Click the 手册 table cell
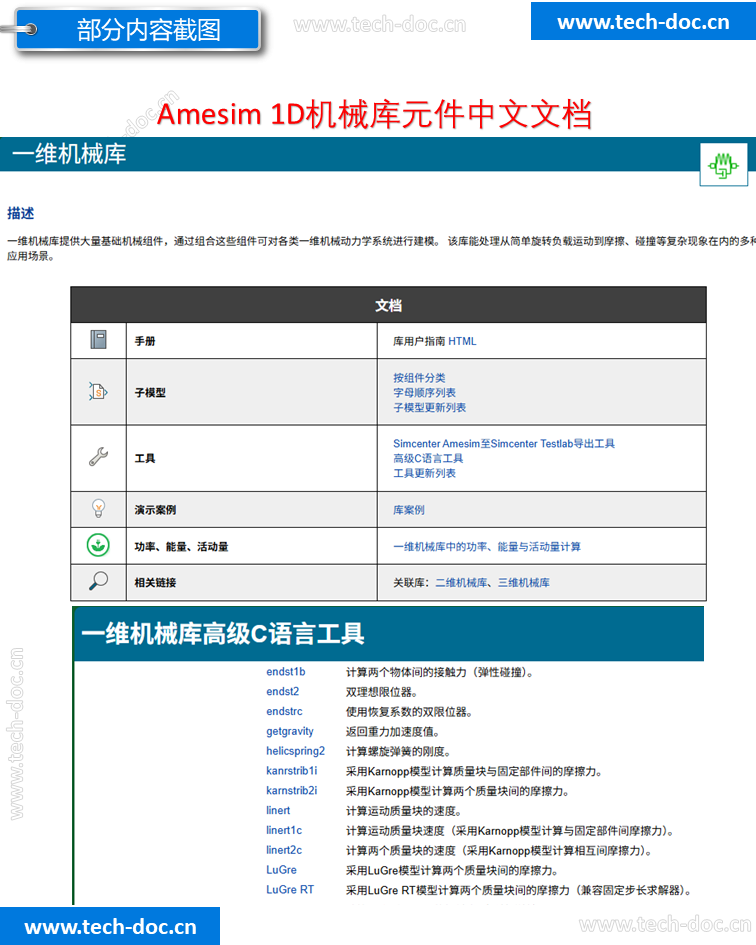This screenshot has height=945, width=756. [252, 341]
